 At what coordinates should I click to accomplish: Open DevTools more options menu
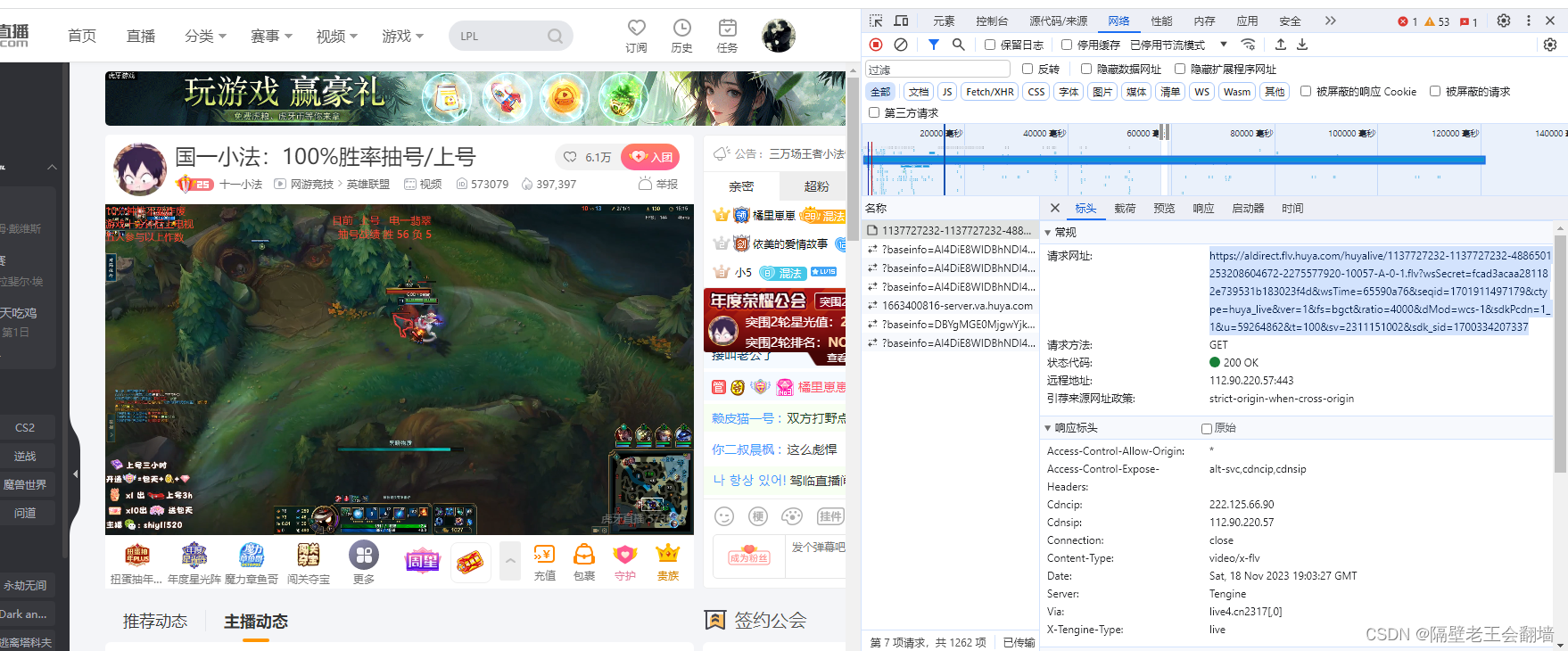pyautogui.click(x=1528, y=21)
